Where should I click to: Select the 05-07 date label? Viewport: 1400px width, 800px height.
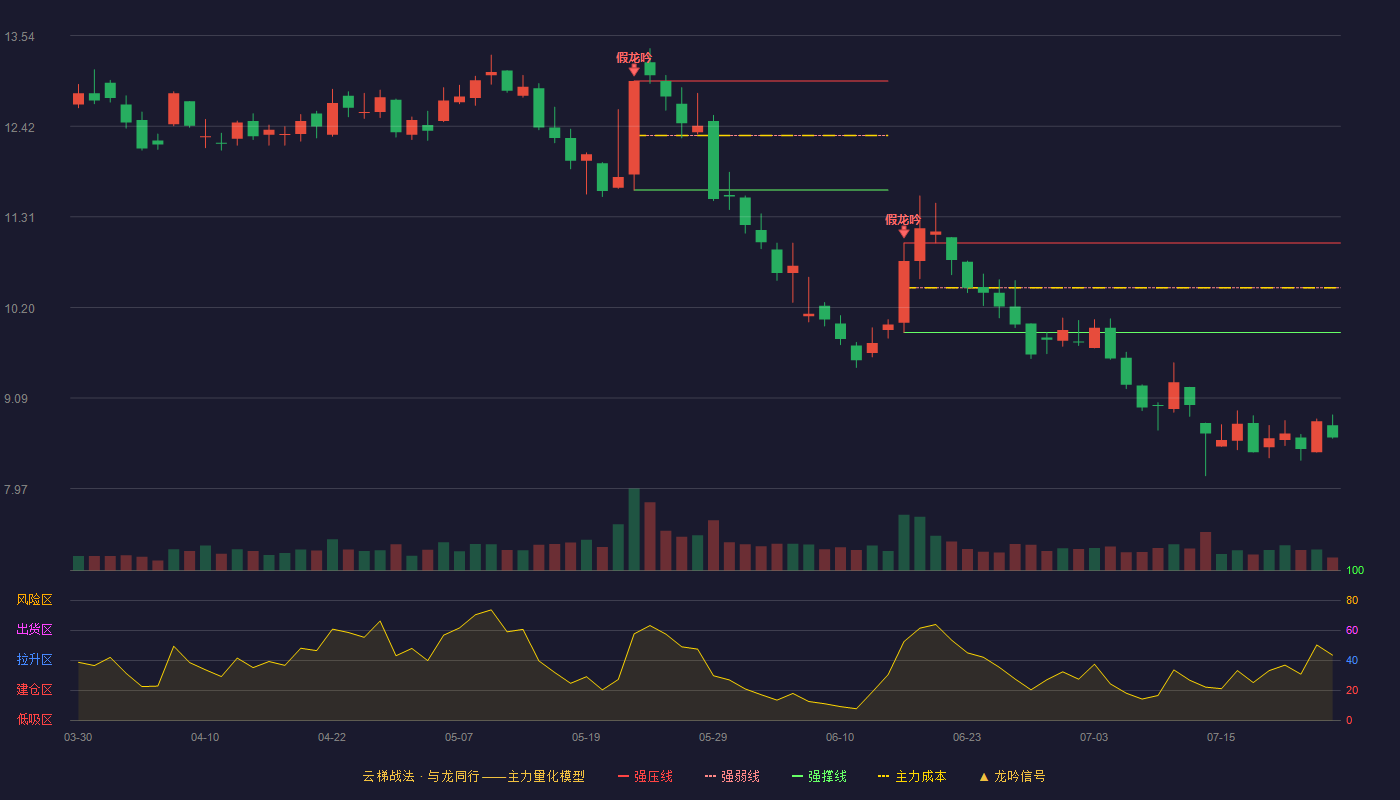tap(459, 737)
